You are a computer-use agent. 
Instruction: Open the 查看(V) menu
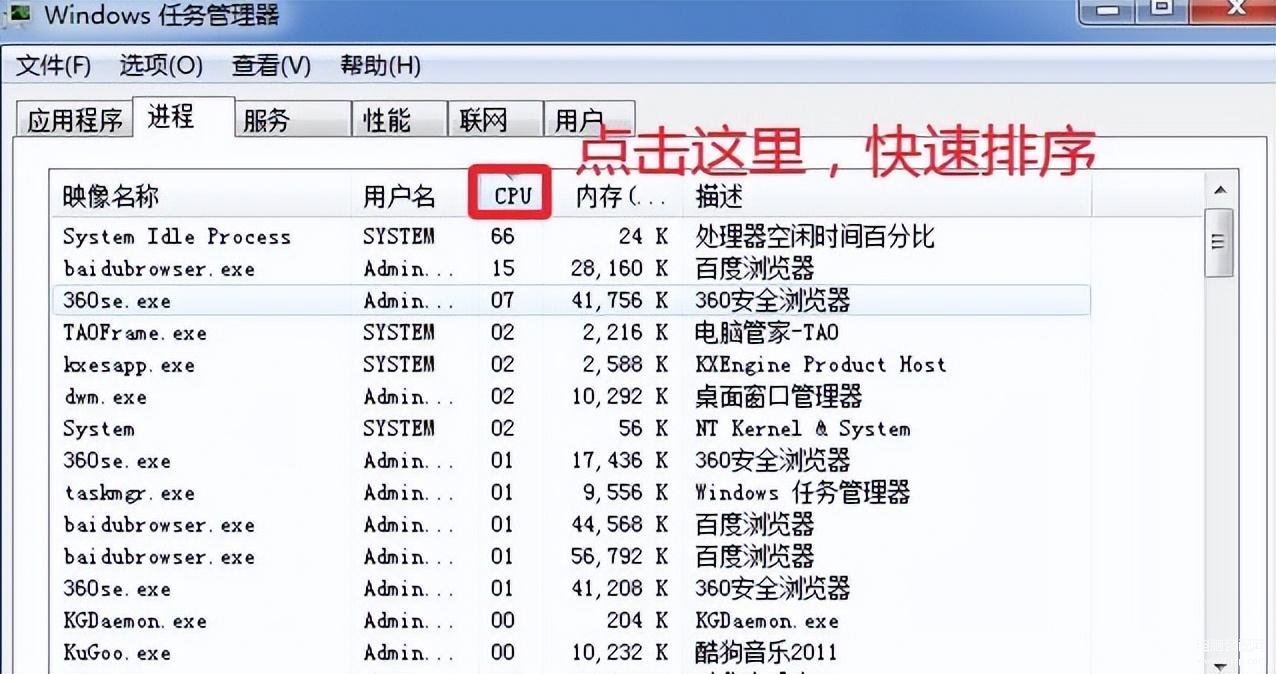(271, 67)
